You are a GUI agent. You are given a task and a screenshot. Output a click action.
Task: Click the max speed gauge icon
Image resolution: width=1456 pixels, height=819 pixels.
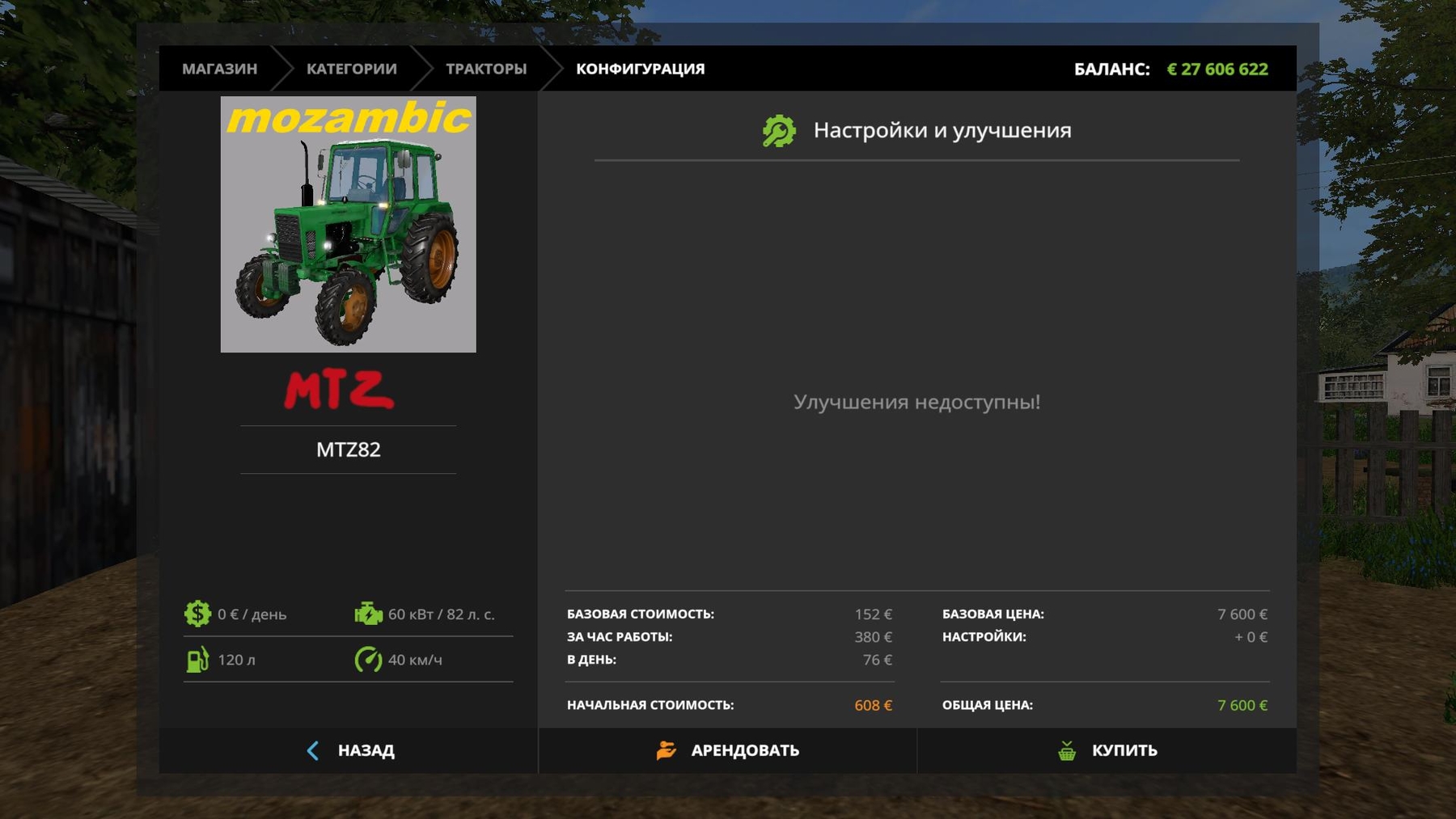368,660
